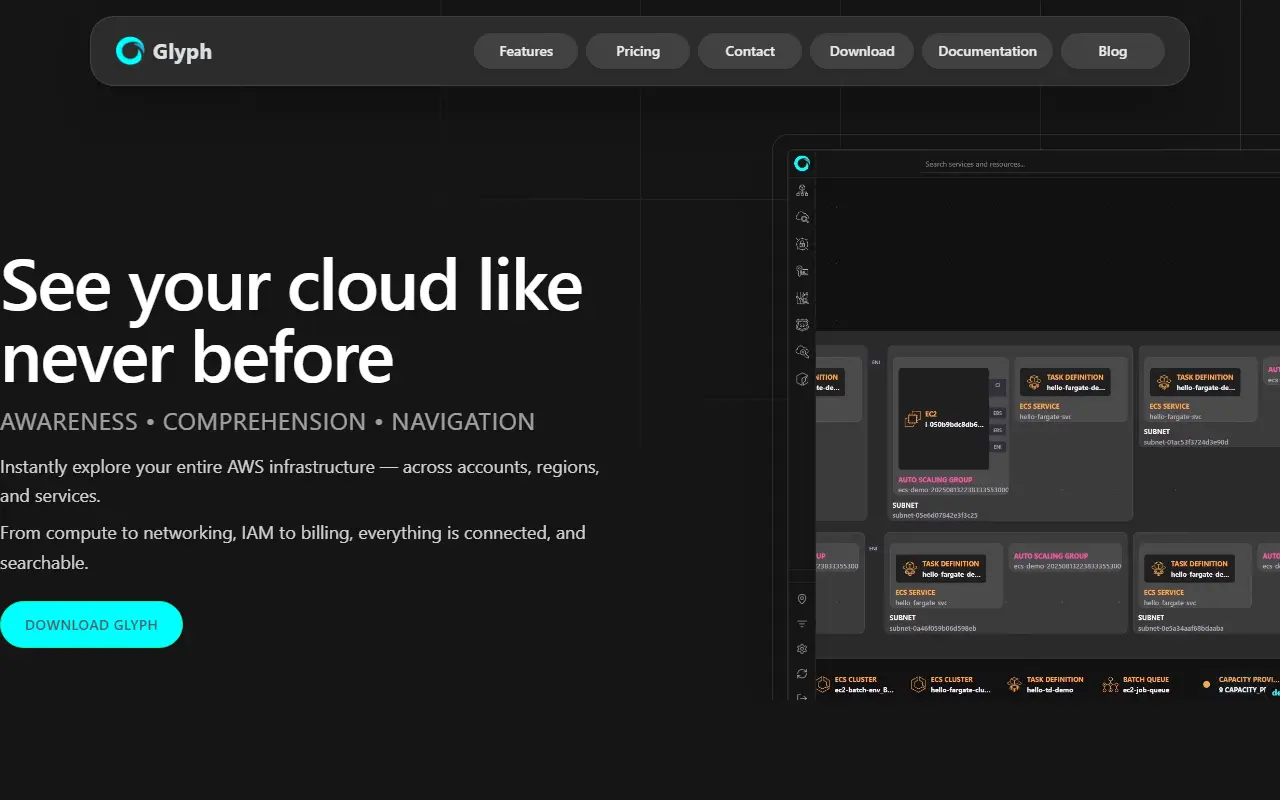The image size is (1280, 800).
Task: Click the hello-td-demo text in bottom bar
Action: click(1049, 690)
